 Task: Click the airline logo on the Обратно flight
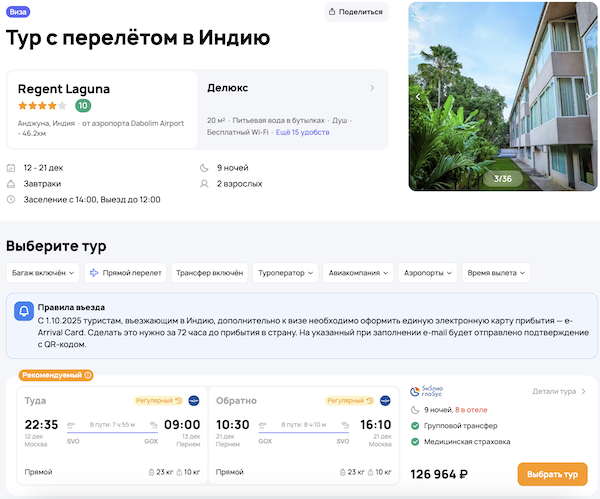[x=385, y=400]
